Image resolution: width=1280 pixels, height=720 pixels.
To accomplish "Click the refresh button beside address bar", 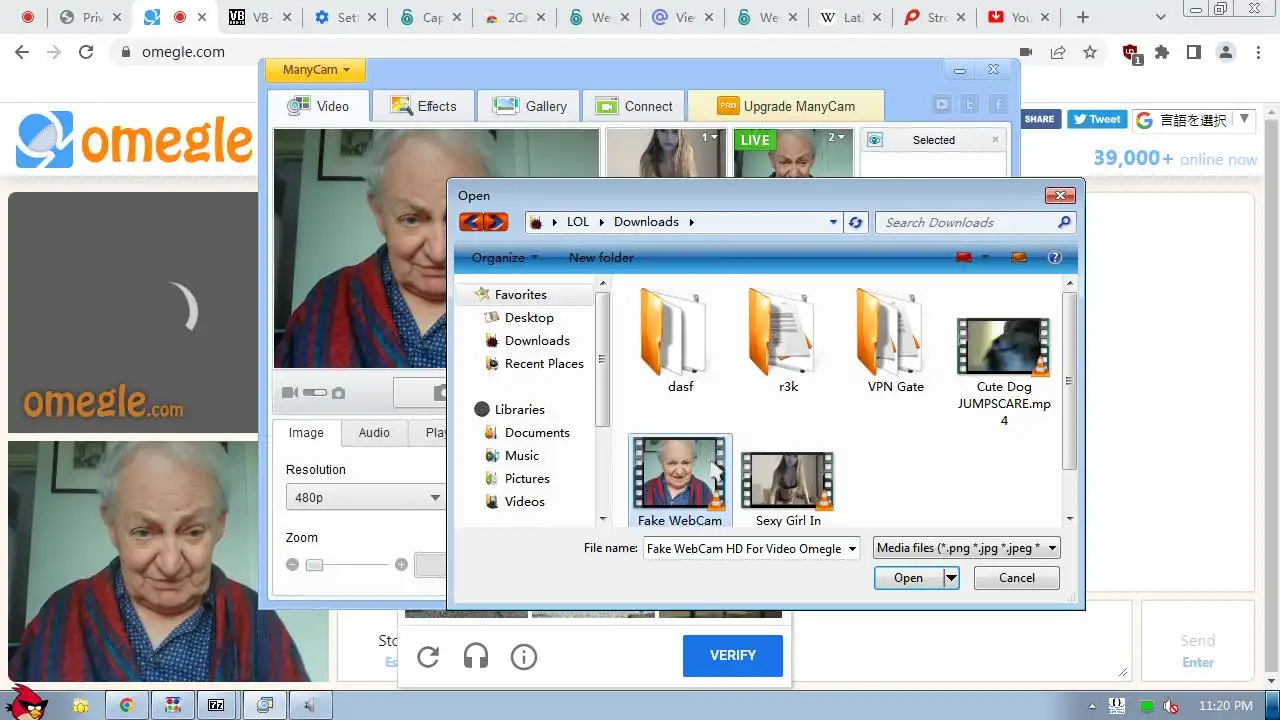I will [x=855, y=222].
